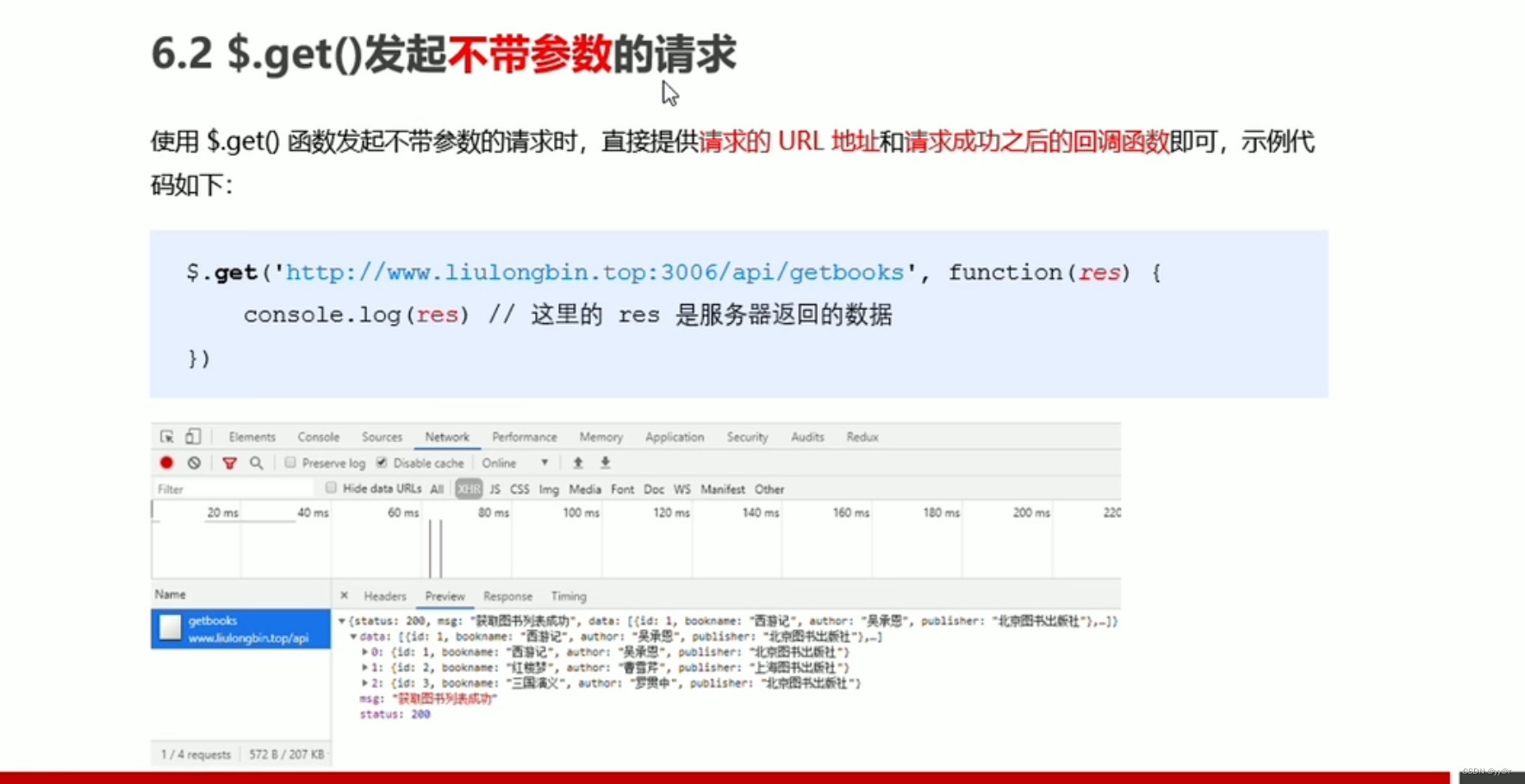
Task: Click the 100 ms timeline label
Action: click(581, 513)
